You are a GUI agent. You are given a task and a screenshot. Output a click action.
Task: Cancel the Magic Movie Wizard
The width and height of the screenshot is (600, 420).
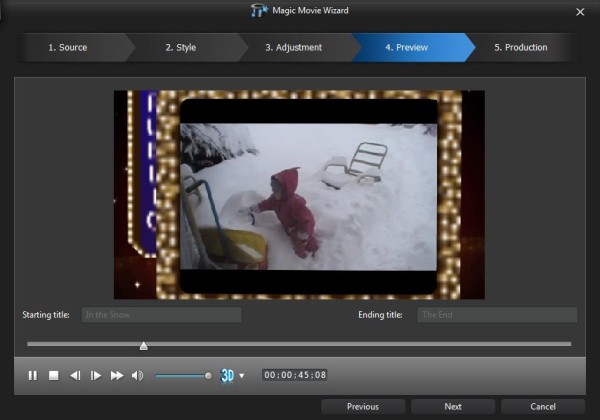[x=543, y=407]
